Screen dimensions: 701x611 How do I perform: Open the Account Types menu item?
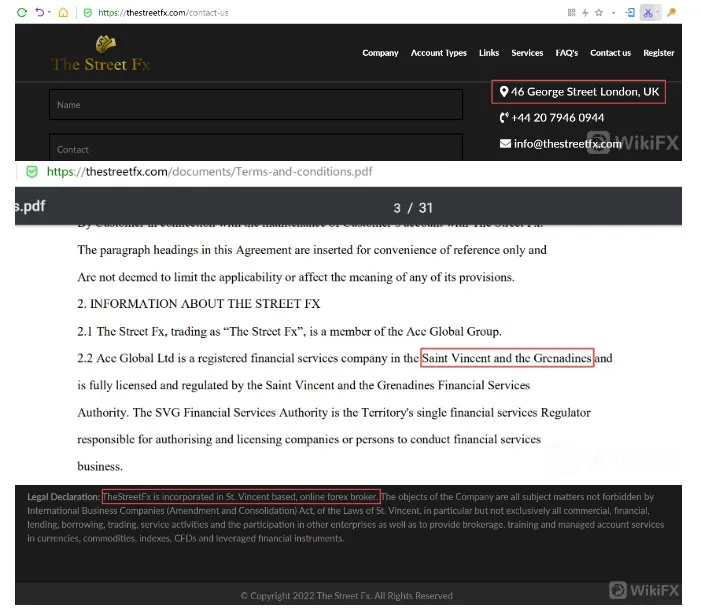tap(439, 53)
